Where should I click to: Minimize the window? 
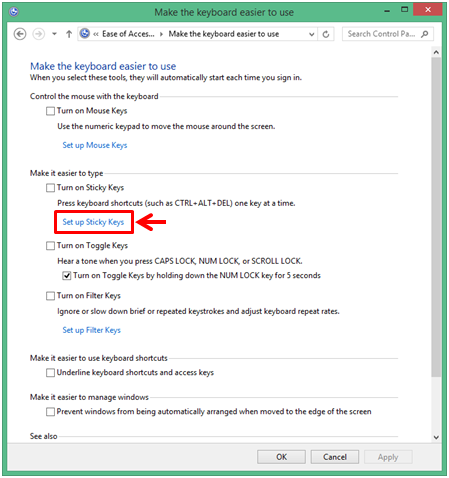[x=387, y=11]
